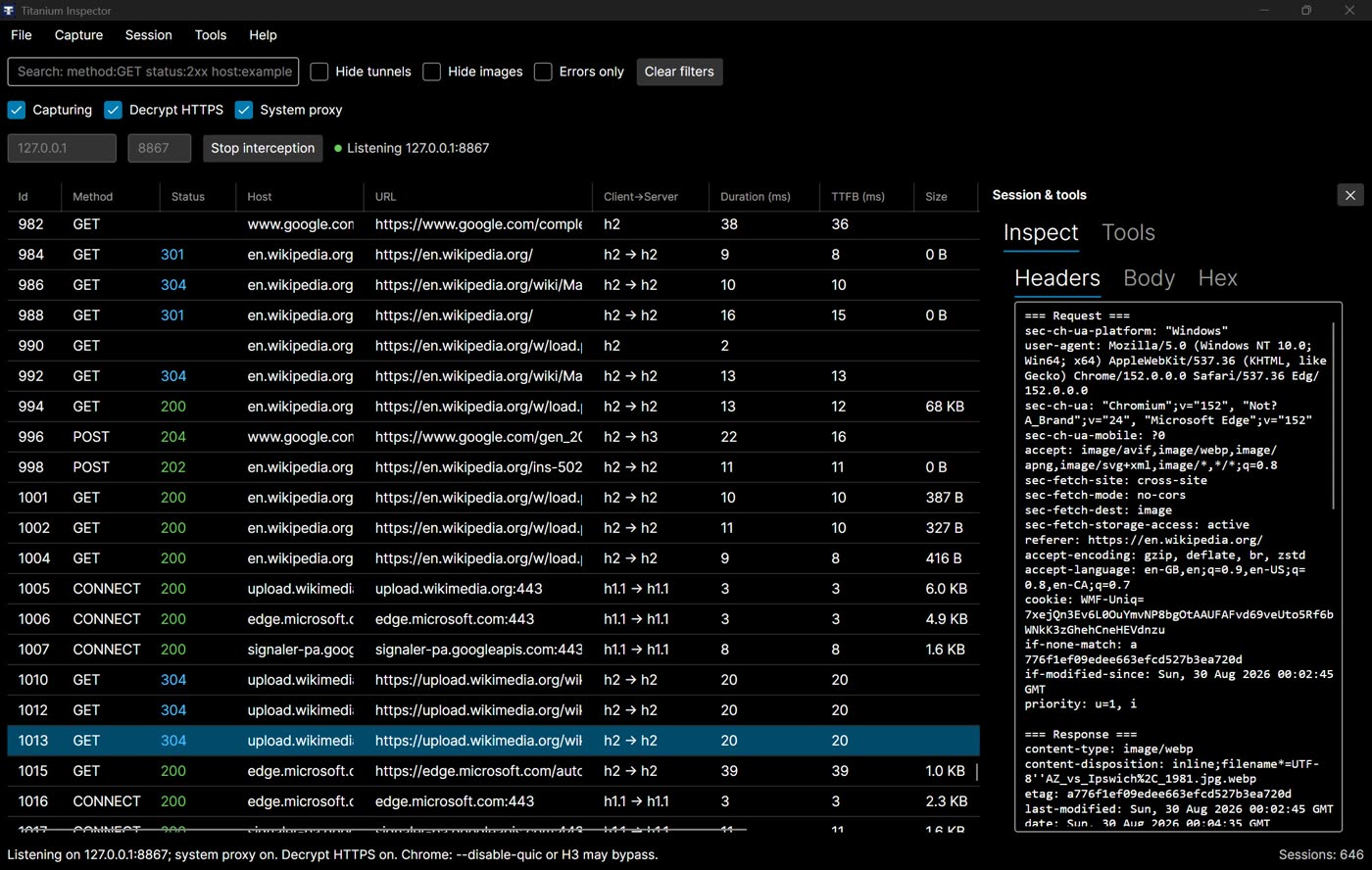
Task: Select session row with Id 990
Action: pyautogui.click(x=493, y=346)
